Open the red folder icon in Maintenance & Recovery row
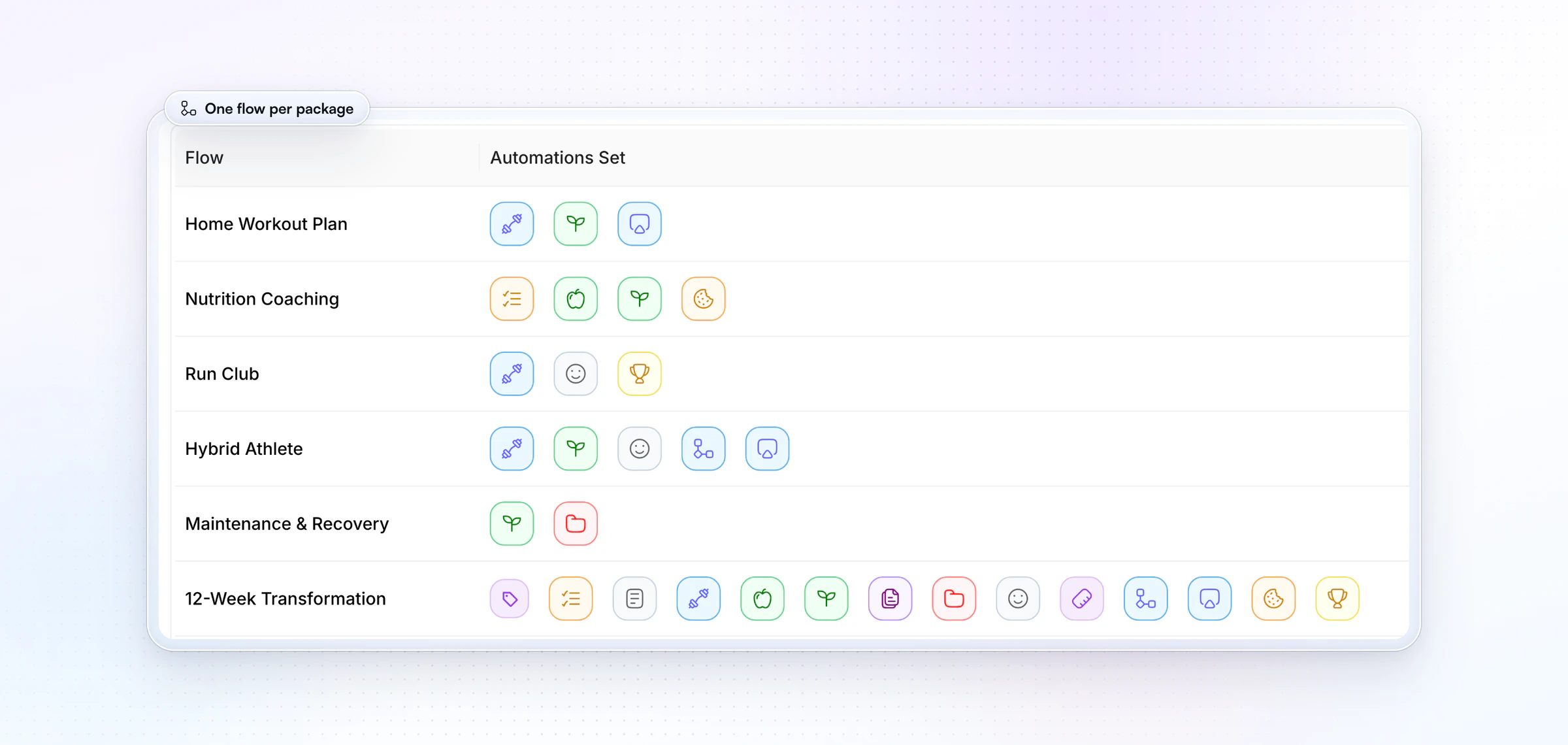Image resolution: width=1568 pixels, height=745 pixels. pyautogui.click(x=576, y=523)
